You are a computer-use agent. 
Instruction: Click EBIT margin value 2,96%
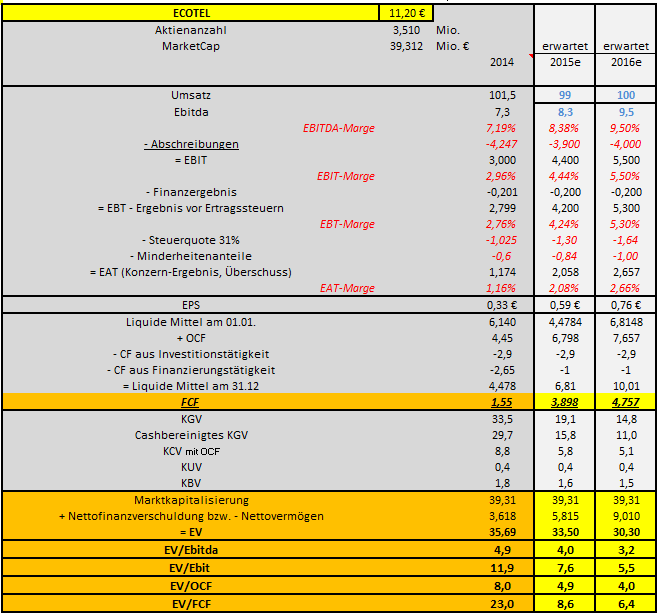(501, 176)
